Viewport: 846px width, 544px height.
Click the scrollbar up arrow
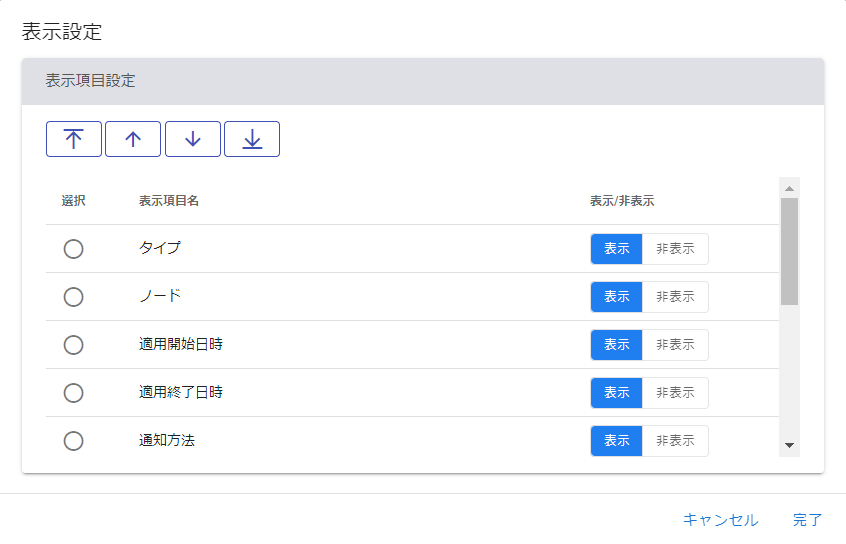(x=789, y=188)
